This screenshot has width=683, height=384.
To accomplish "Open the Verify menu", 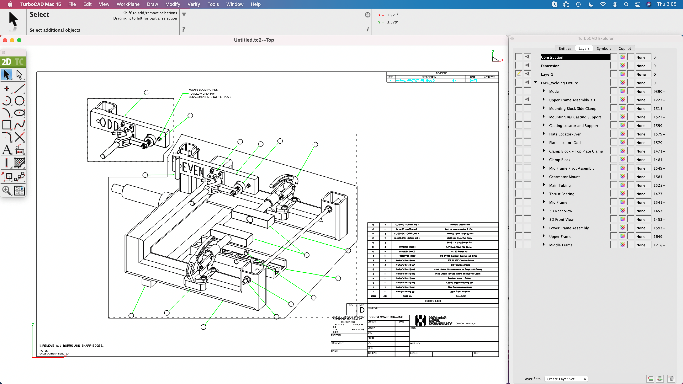I will point(193,4).
